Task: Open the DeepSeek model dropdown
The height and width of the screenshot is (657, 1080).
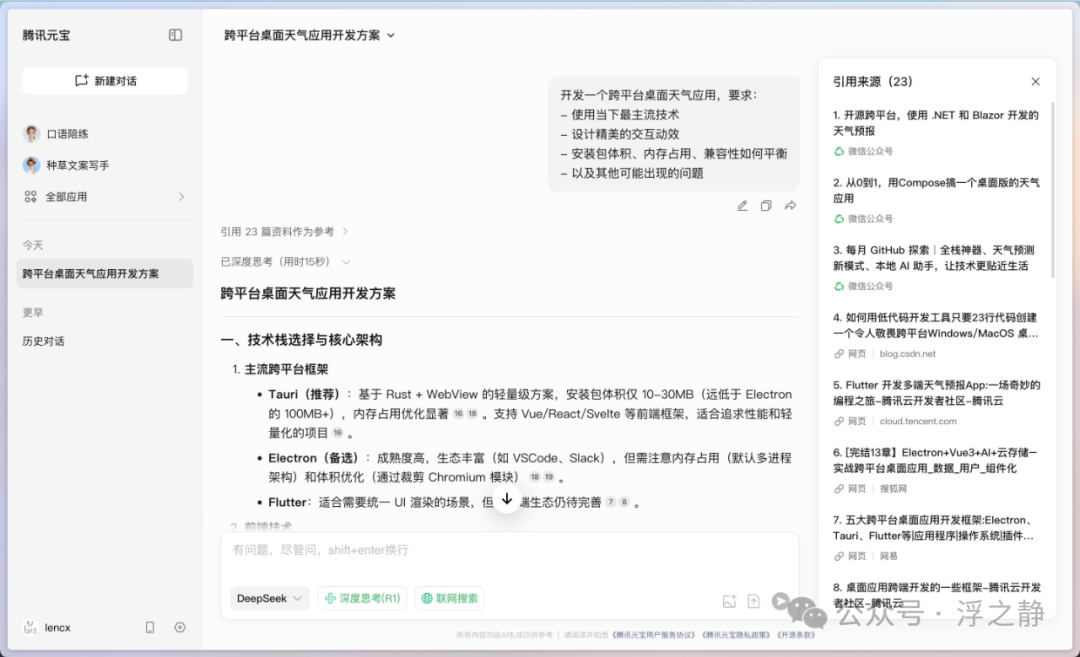Action: coord(269,598)
